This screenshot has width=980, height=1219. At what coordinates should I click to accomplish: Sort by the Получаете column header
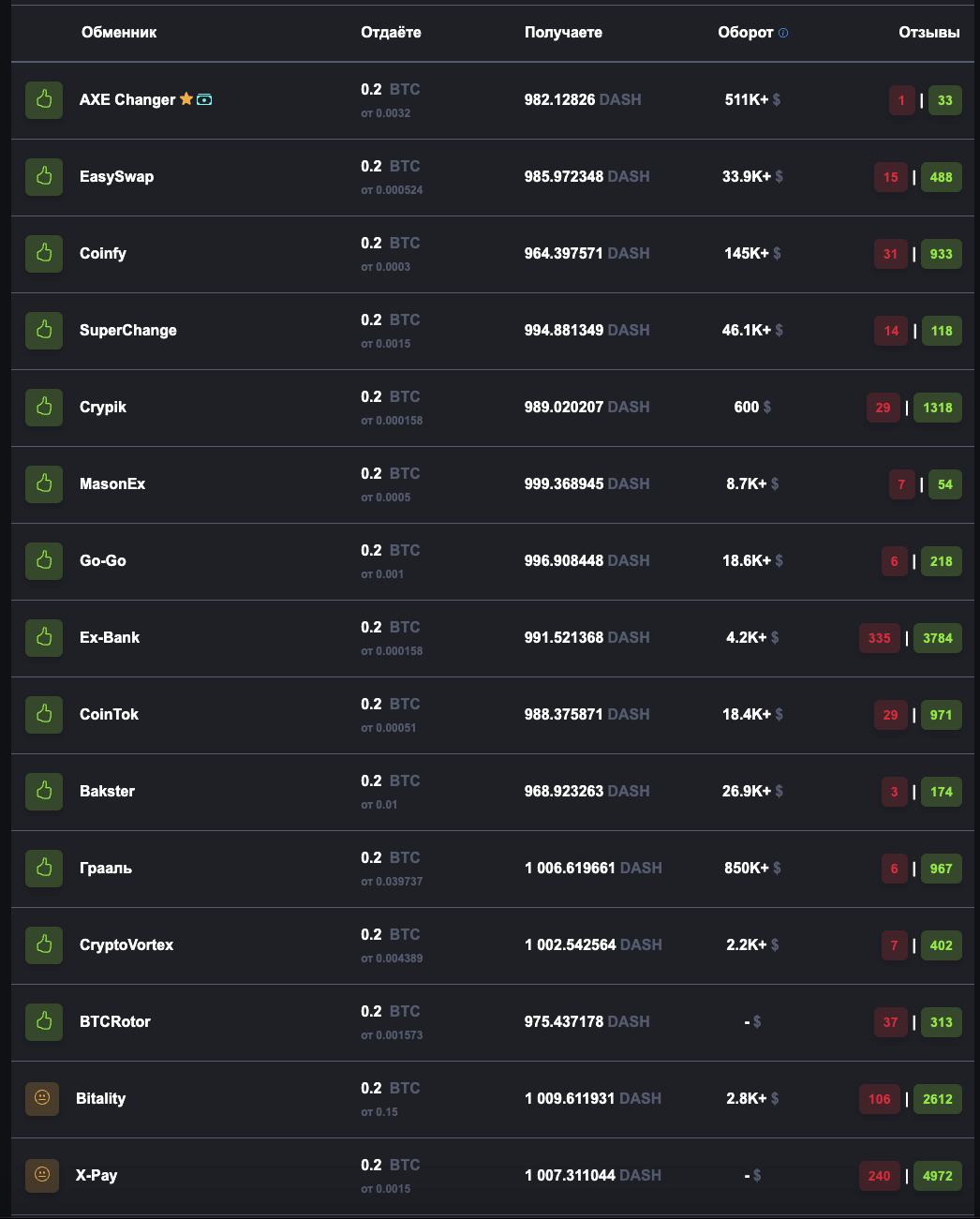tap(563, 33)
